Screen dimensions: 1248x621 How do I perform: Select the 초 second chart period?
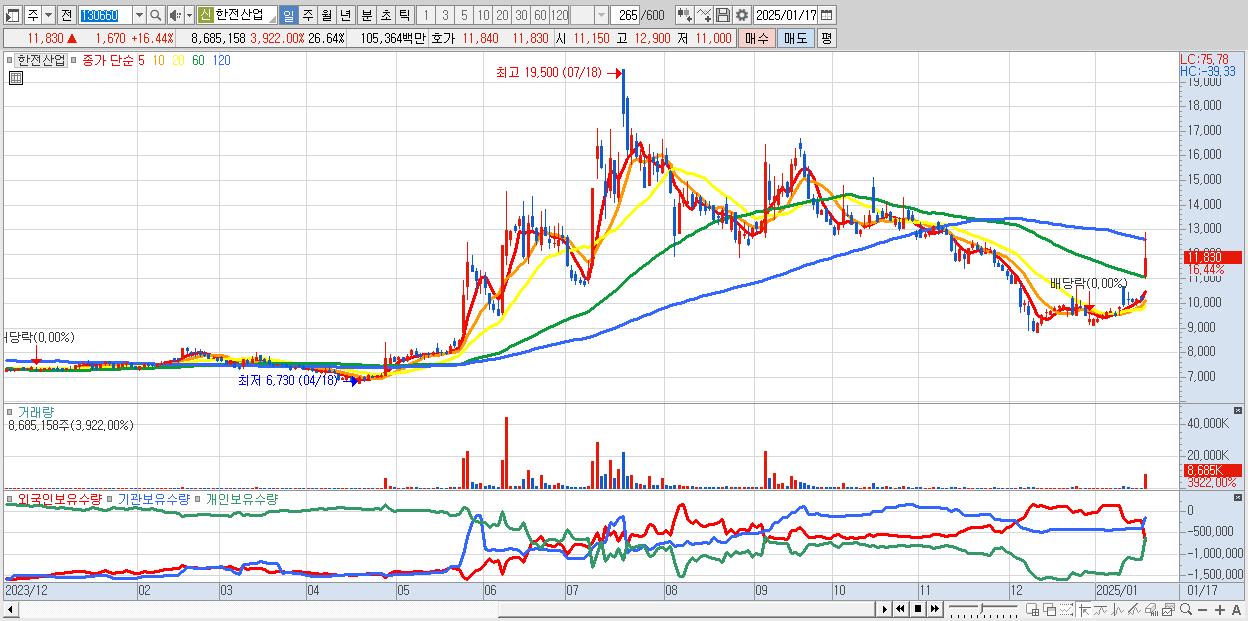coord(385,15)
